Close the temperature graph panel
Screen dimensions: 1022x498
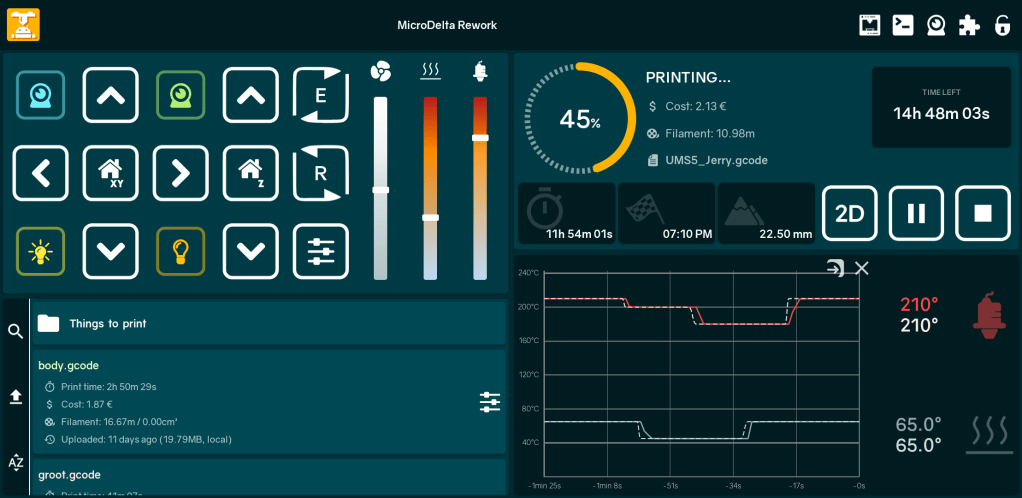point(862,268)
